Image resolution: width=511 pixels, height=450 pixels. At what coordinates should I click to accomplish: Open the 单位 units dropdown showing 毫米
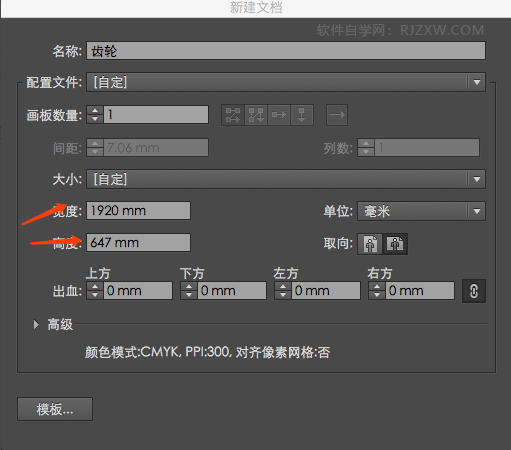pos(421,211)
